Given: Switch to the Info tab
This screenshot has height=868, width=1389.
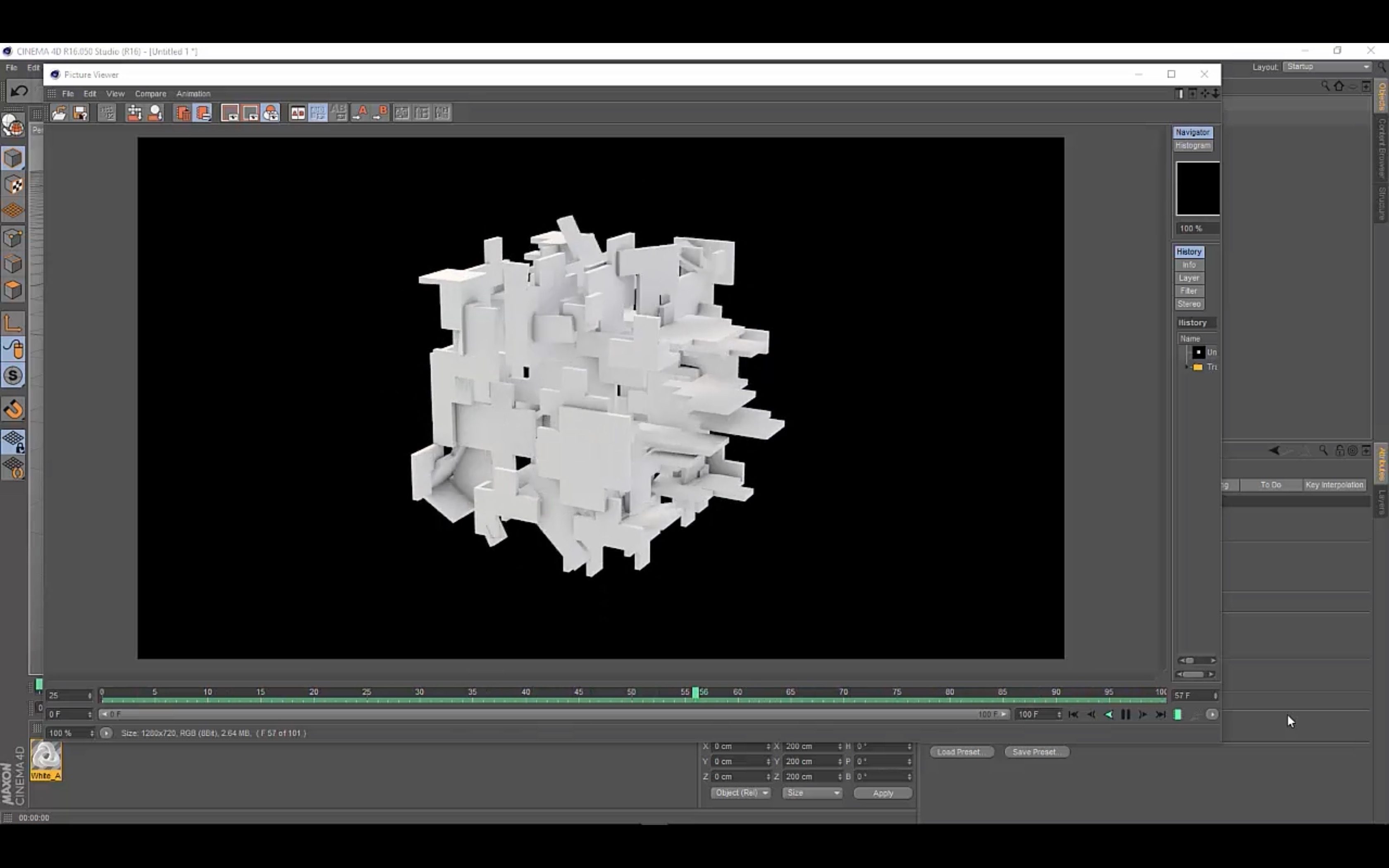Looking at the screenshot, I should tap(1189, 265).
